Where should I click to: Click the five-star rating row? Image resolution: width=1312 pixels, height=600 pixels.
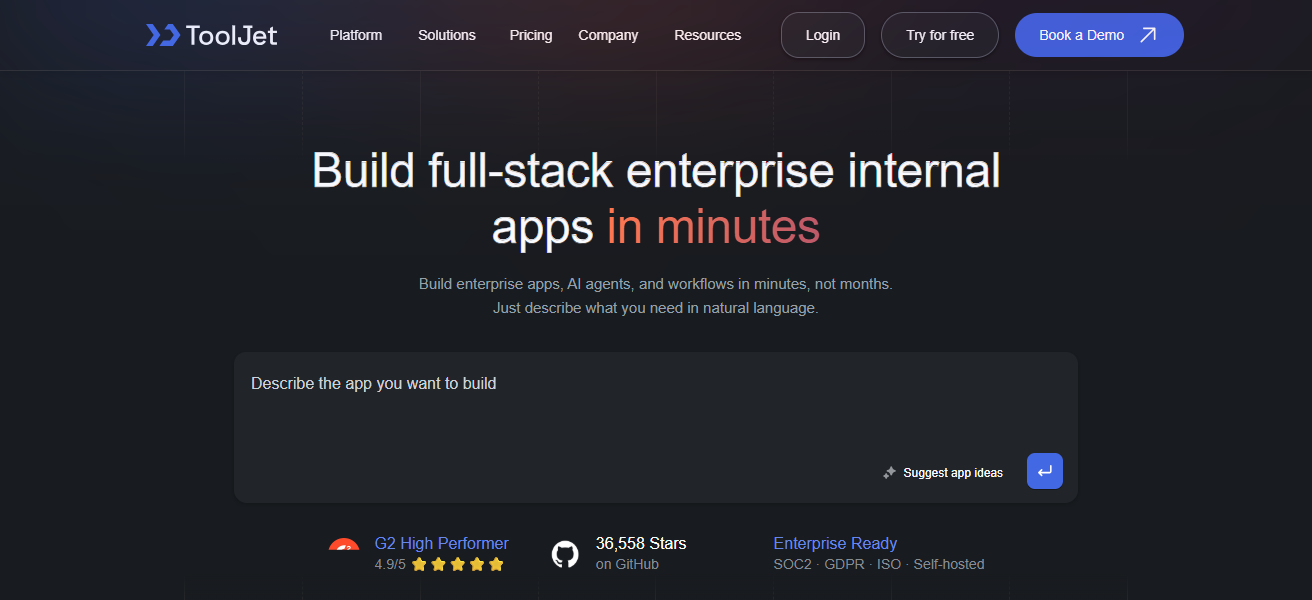[x=457, y=564]
